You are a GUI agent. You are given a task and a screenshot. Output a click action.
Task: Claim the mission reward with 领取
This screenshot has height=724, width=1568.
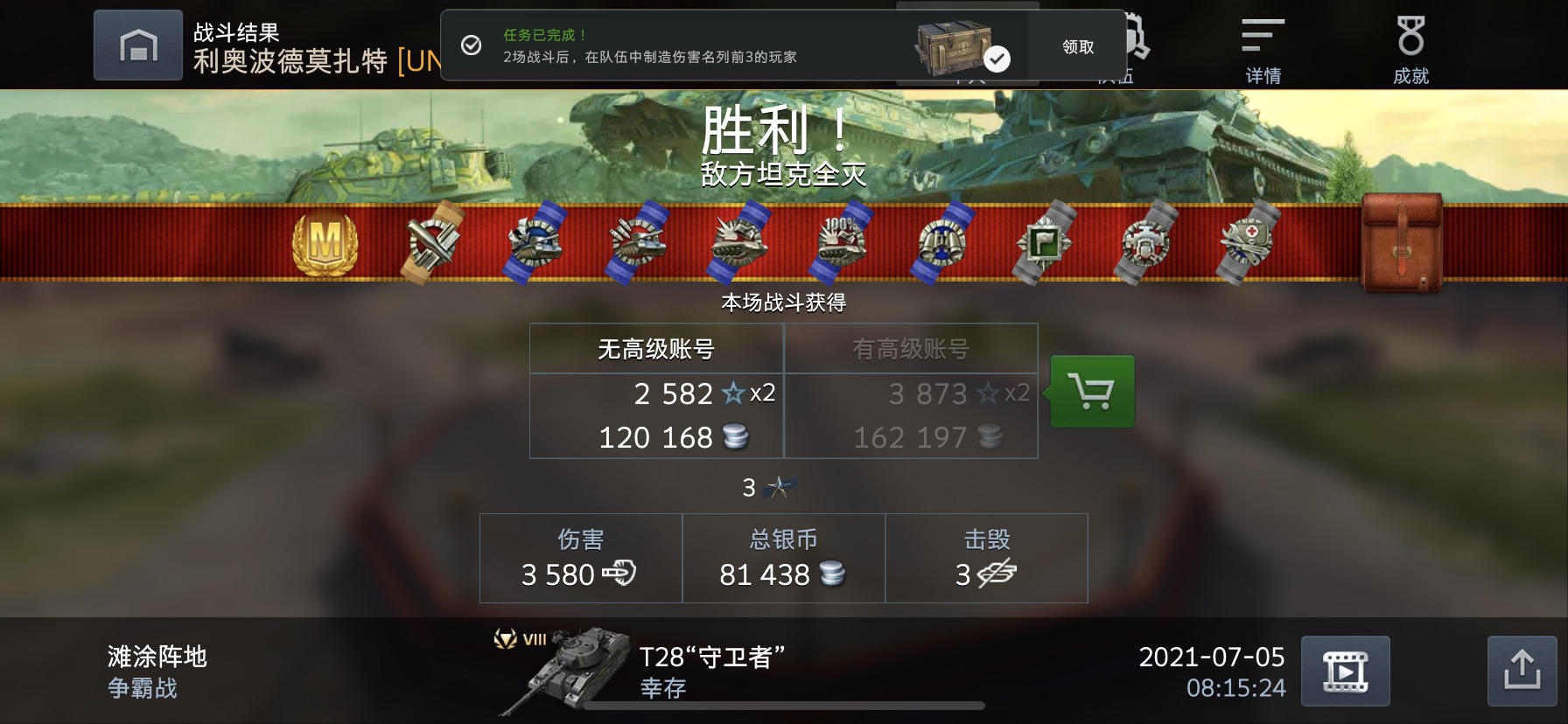point(1078,47)
